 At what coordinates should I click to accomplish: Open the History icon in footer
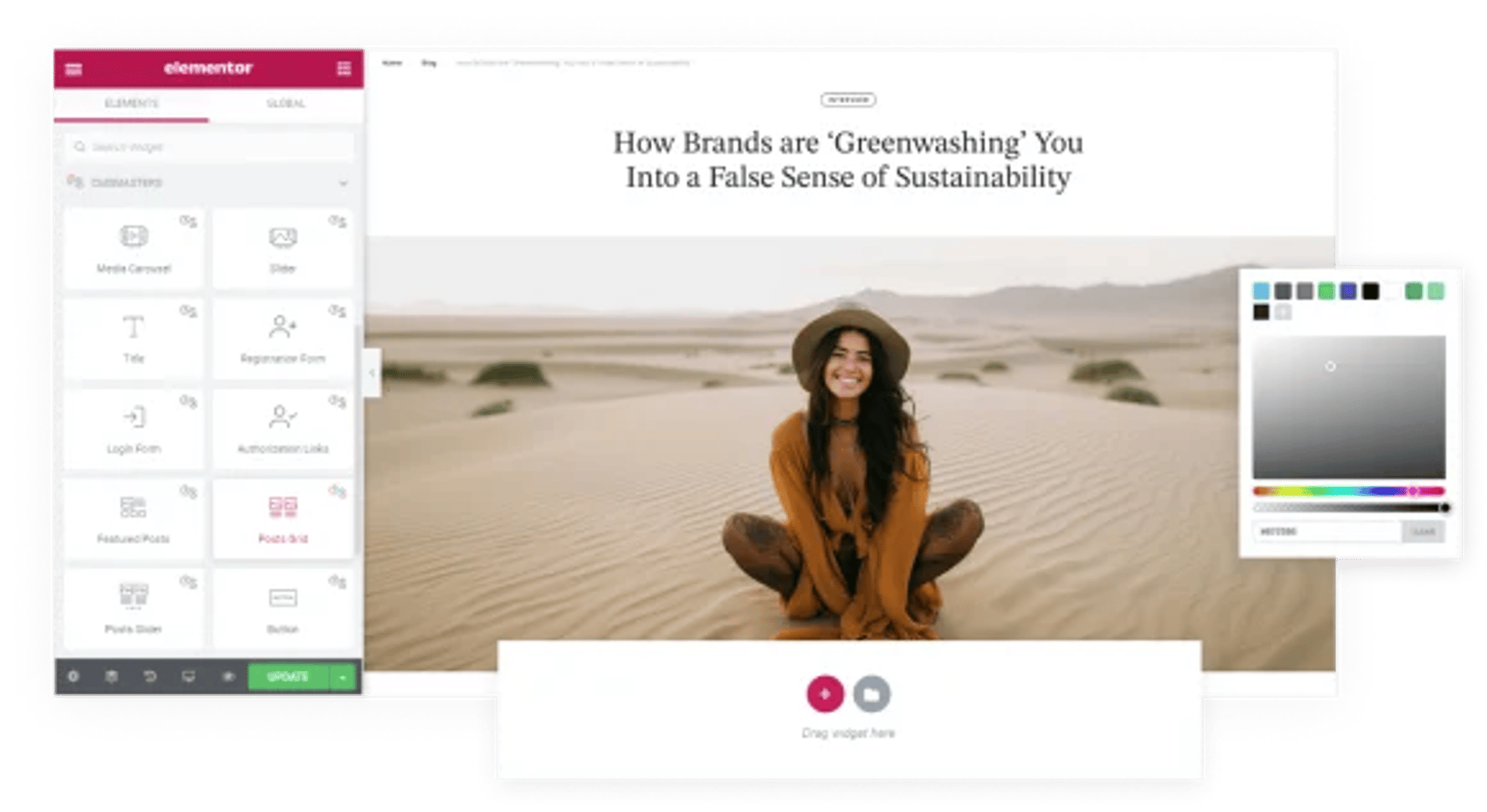(149, 677)
